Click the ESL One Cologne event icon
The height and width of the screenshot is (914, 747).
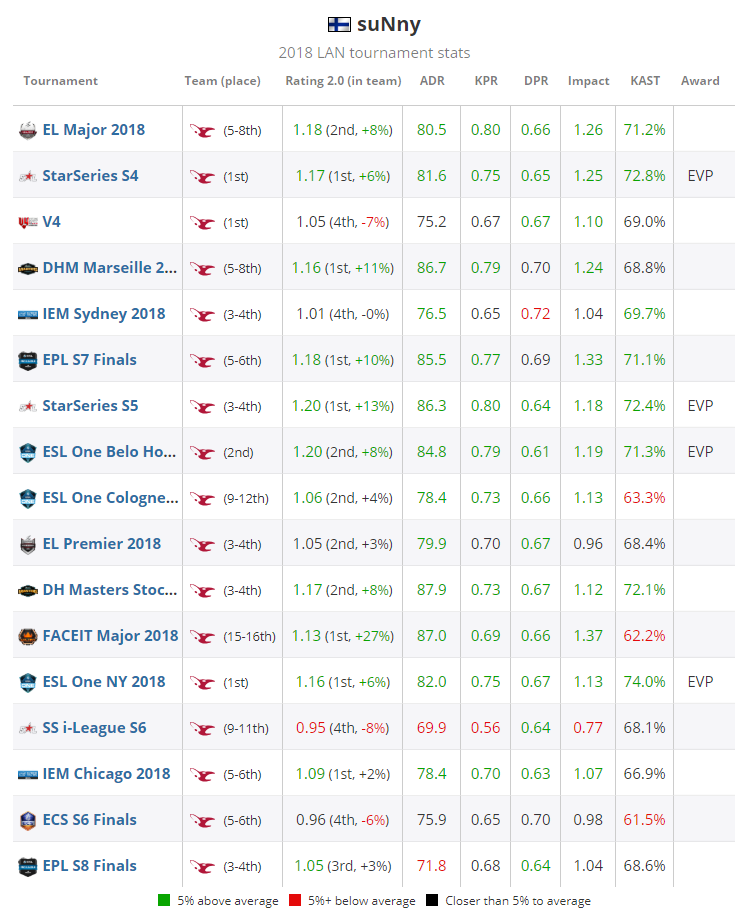[29, 497]
